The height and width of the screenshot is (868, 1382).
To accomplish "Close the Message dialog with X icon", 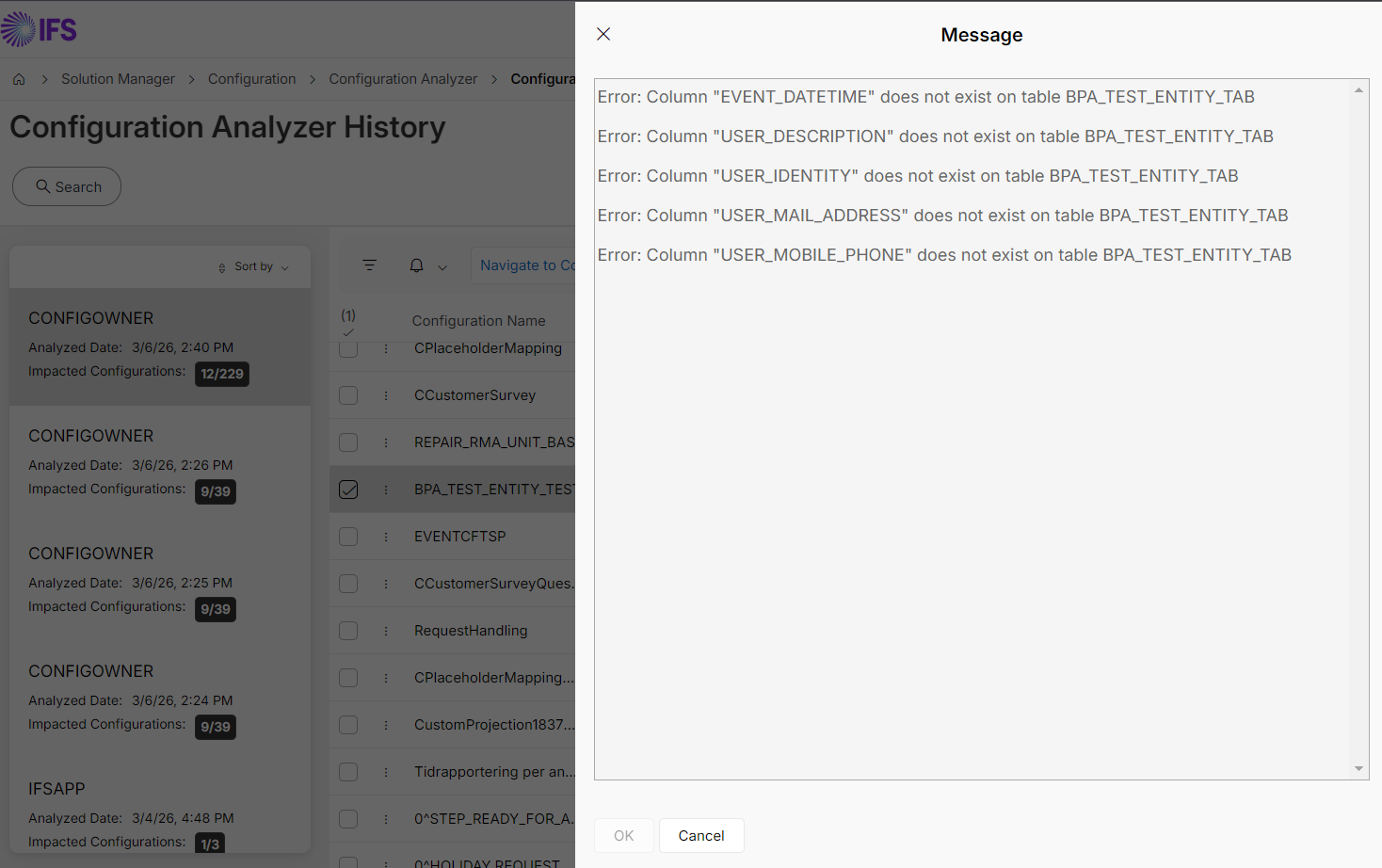I will [603, 34].
